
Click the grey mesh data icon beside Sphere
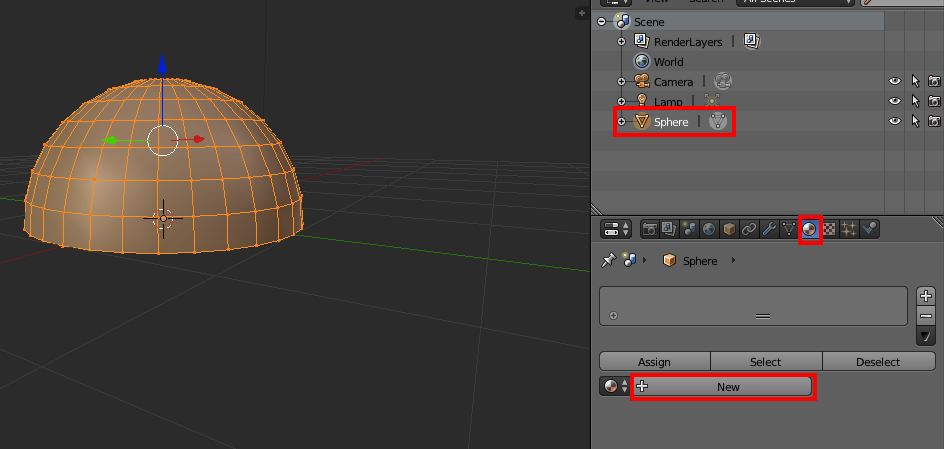[x=718, y=122]
